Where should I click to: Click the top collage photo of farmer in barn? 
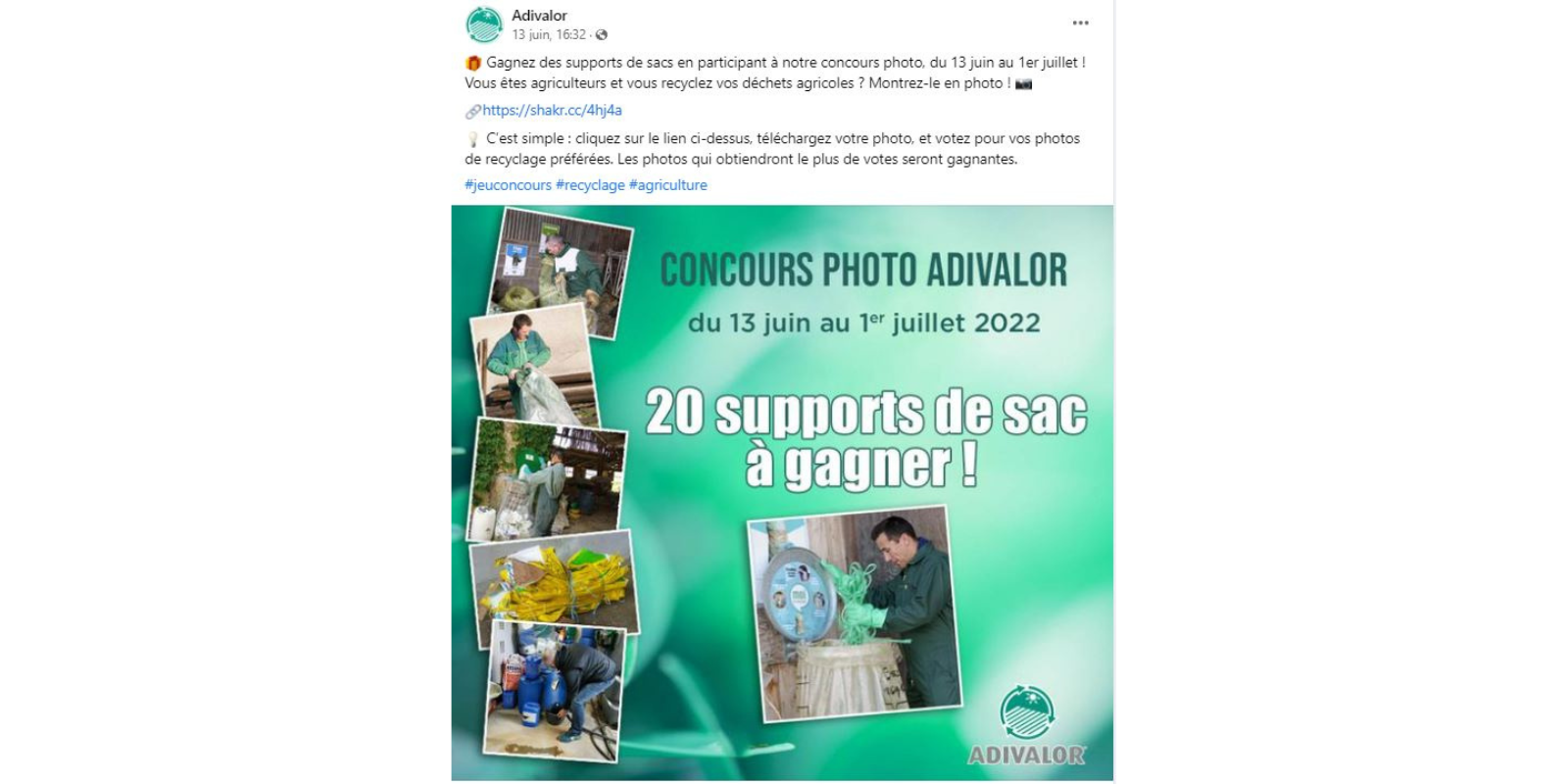pos(562,272)
